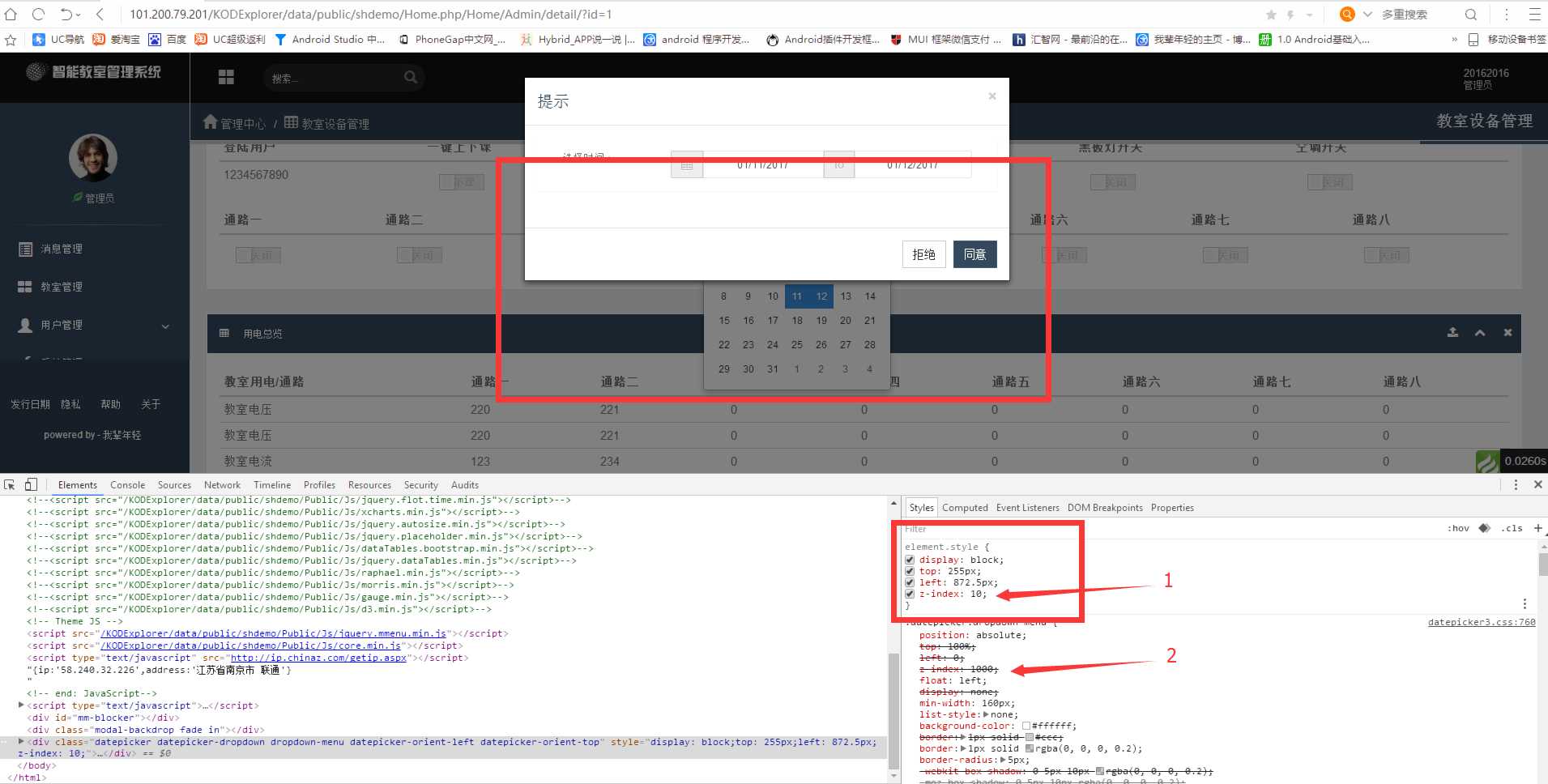Expand the border-radius property triangle

click(x=1003, y=760)
